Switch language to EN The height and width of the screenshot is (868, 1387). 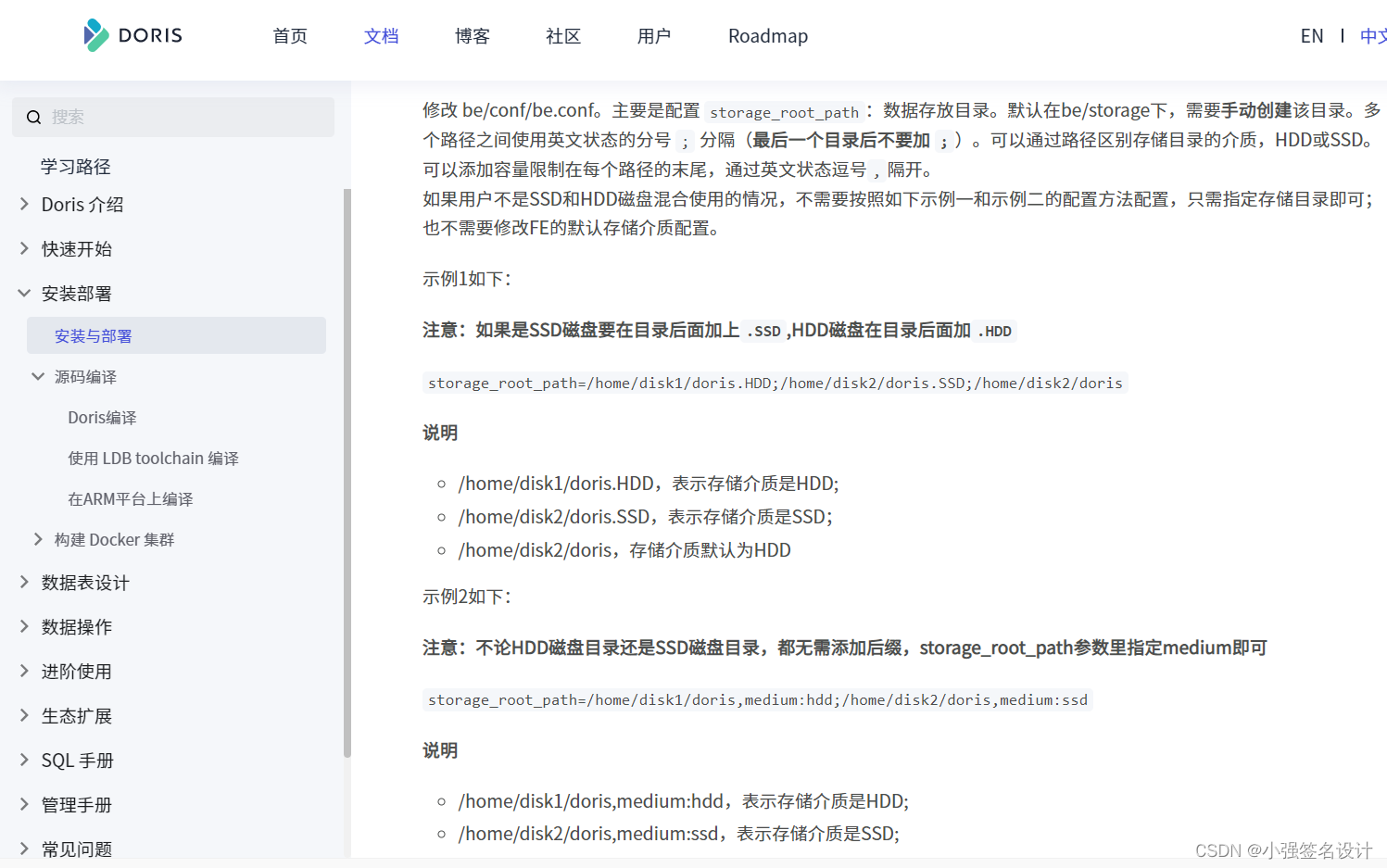coord(1312,35)
